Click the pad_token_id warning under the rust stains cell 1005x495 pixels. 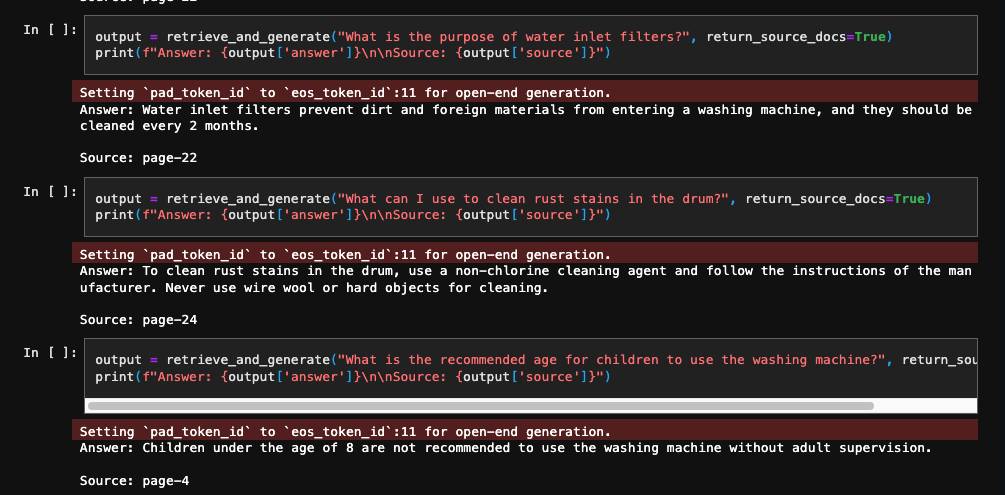(344, 254)
